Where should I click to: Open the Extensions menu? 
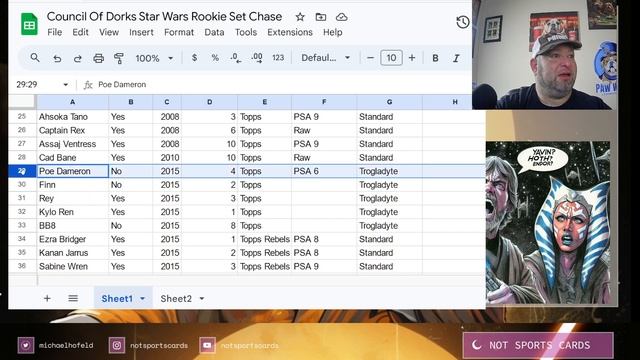click(290, 32)
